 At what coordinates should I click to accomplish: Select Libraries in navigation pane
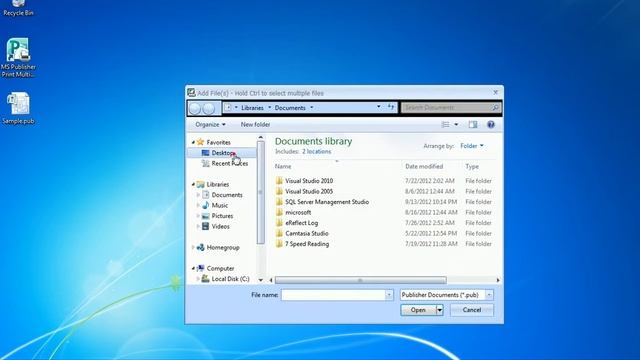click(x=213, y=184)
